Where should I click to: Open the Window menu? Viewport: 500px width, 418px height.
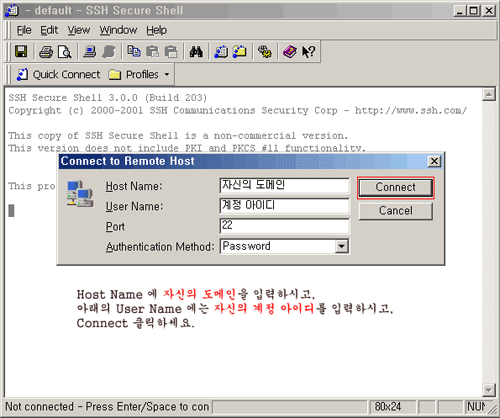[x=118, y=30]
